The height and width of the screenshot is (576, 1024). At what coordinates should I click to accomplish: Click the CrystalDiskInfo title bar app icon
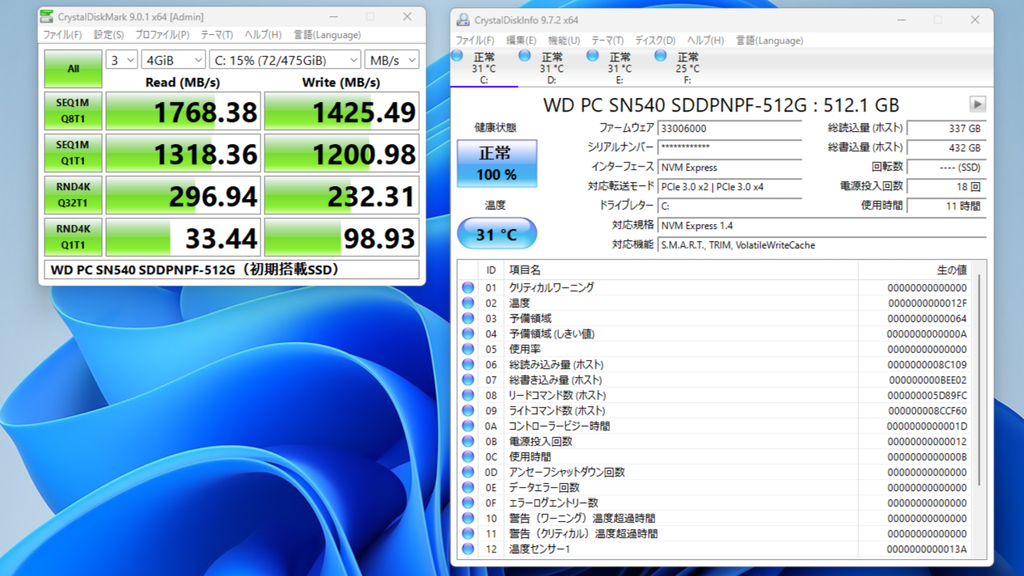(462, 20)
